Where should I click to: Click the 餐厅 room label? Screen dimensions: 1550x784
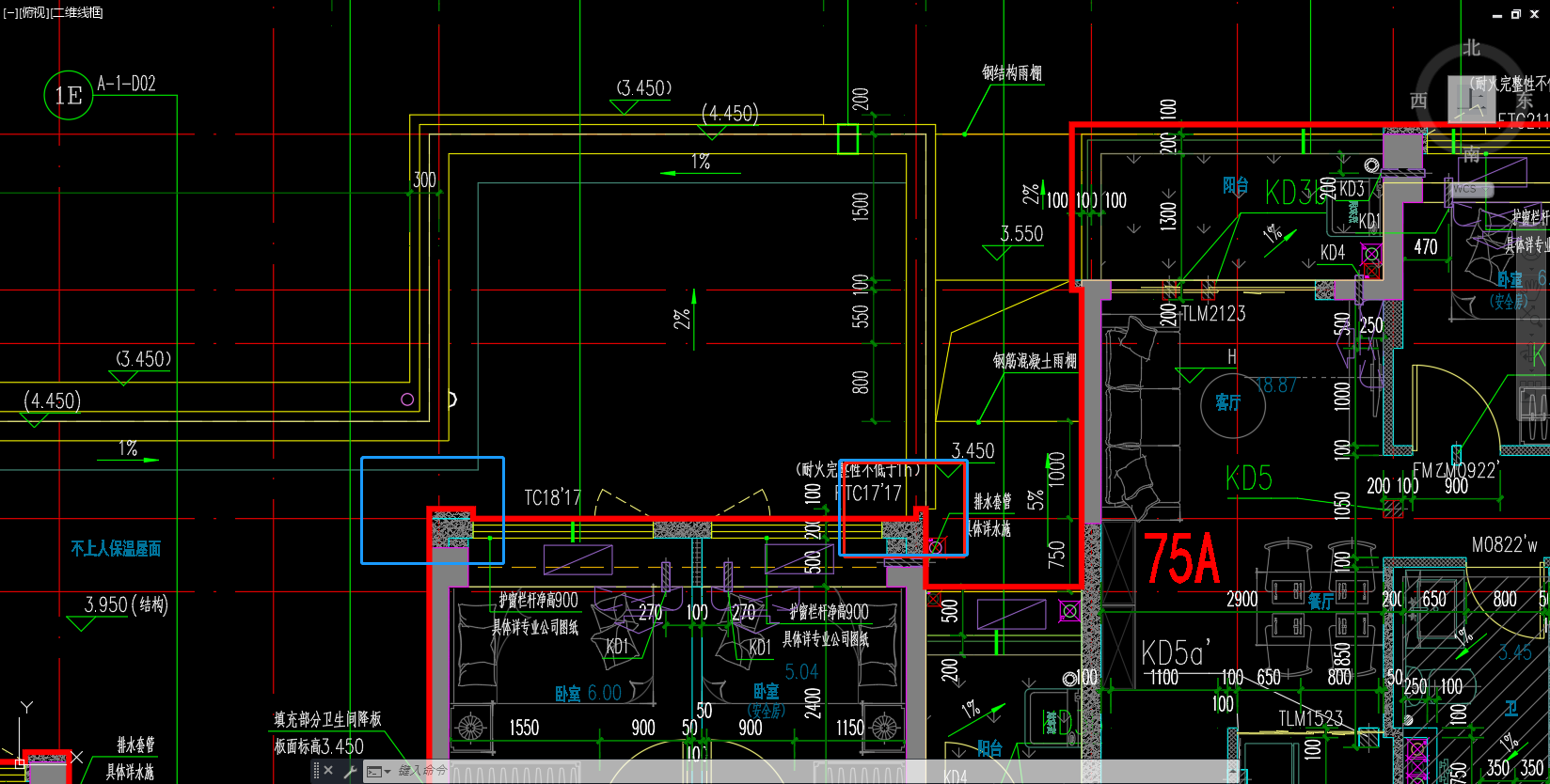(1321, 602)
